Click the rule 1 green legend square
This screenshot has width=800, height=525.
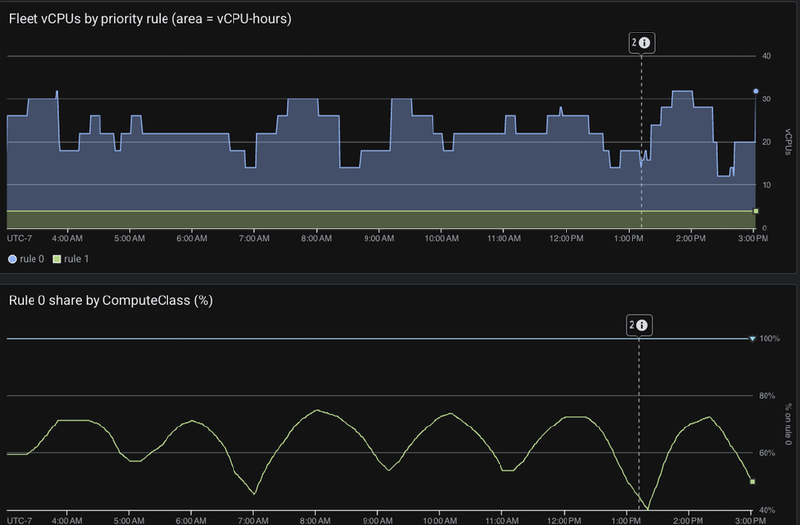[x=57, y=259]
